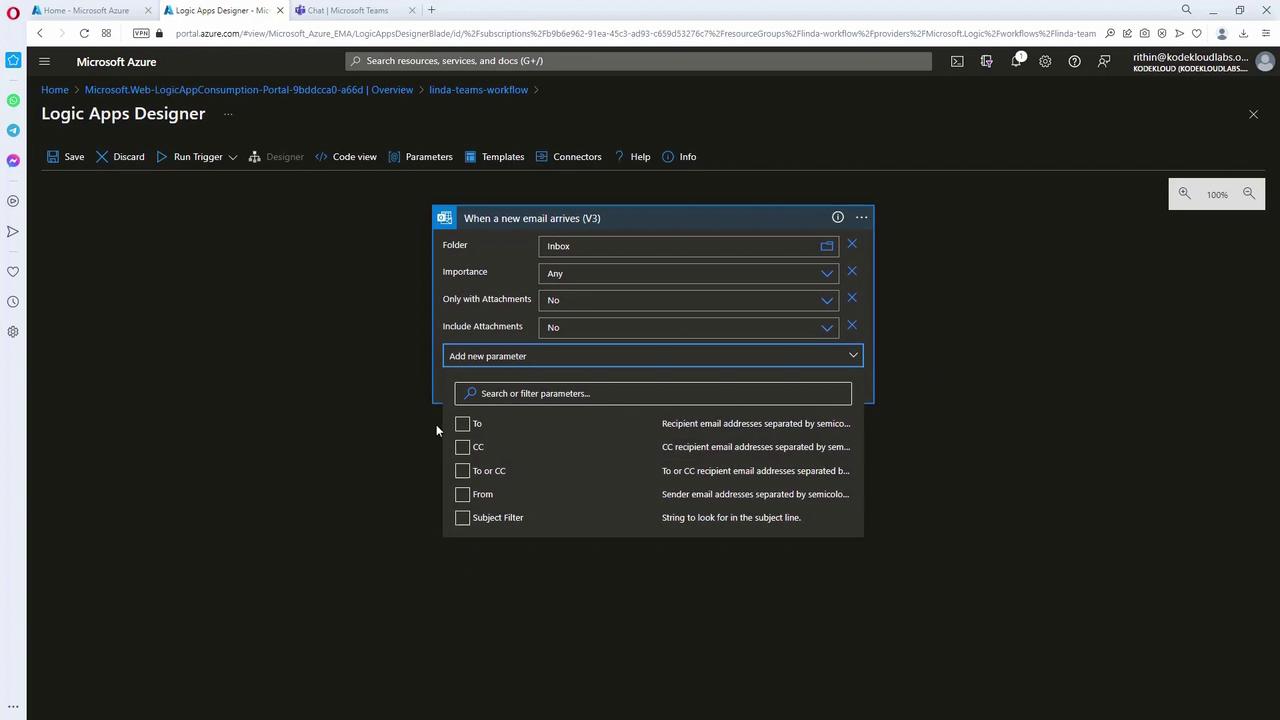The height and width of the screenshot is (720, 1280).
Task: Collapse the Add new parameter dropdown
Action: pos(853,355)
